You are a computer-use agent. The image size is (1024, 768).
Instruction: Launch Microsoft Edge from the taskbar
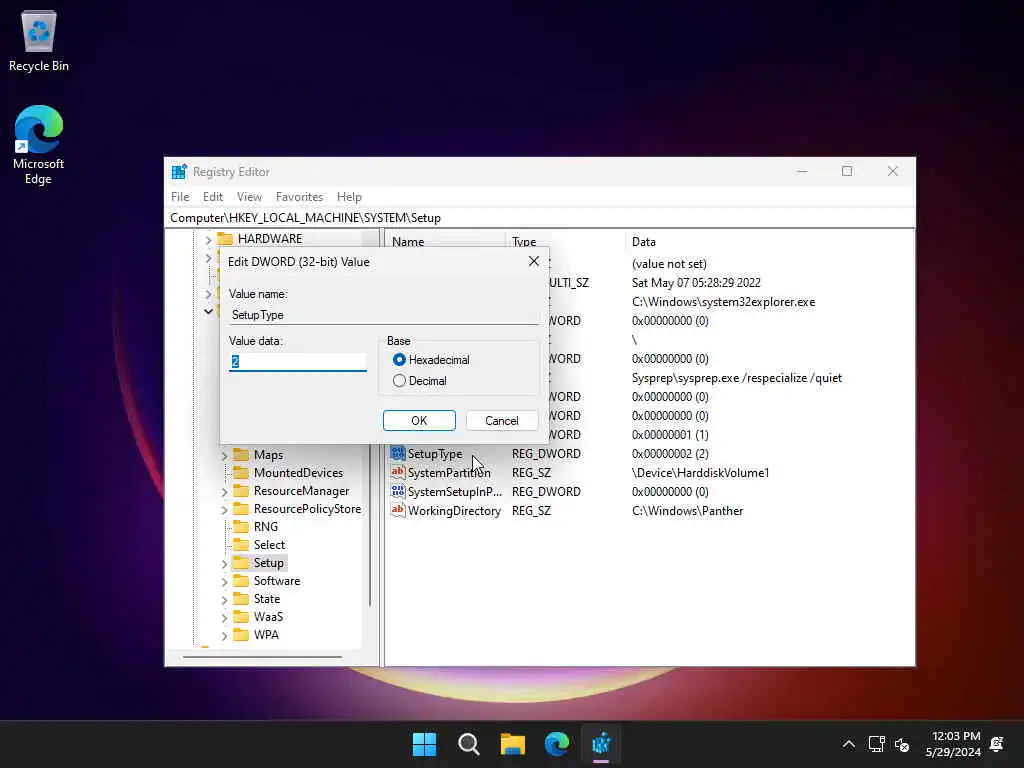coord(557,744)
